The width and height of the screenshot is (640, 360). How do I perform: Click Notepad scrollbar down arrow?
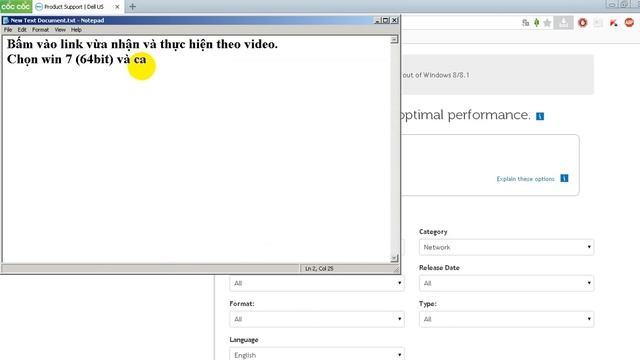(394, 258)
